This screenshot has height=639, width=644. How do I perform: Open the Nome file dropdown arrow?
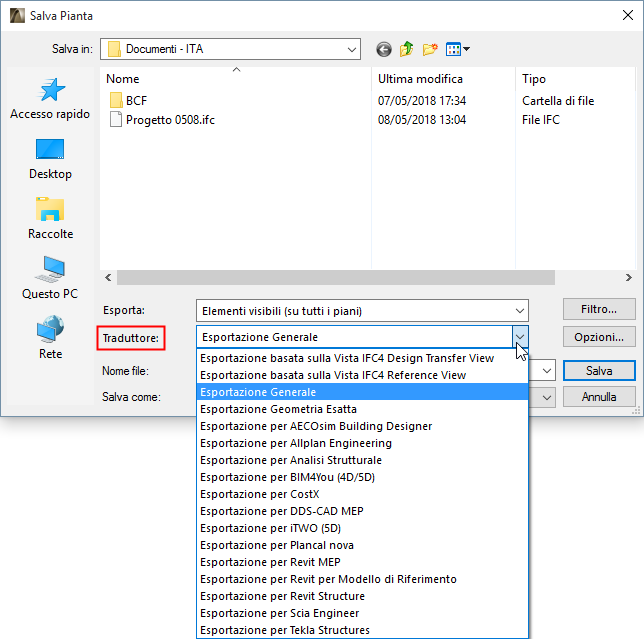[x=547, y=371]
